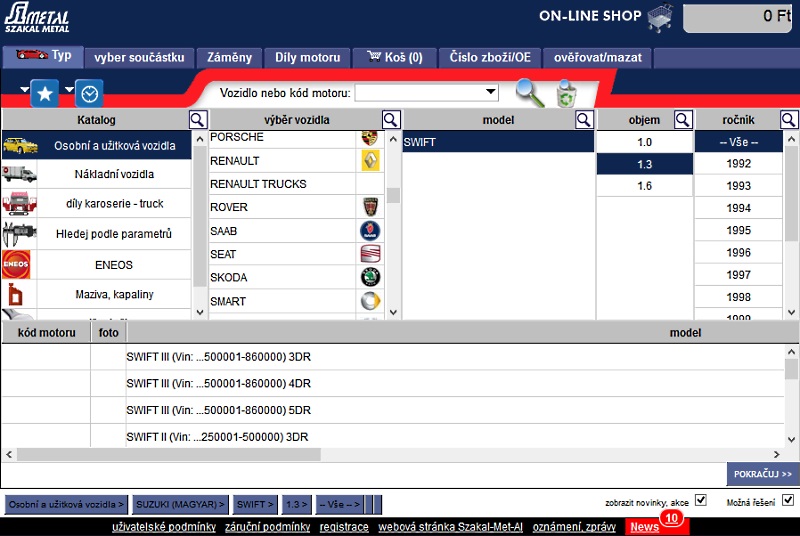Click the Seat brand logo
800x536 pixels.
click(x=370, y=253)
